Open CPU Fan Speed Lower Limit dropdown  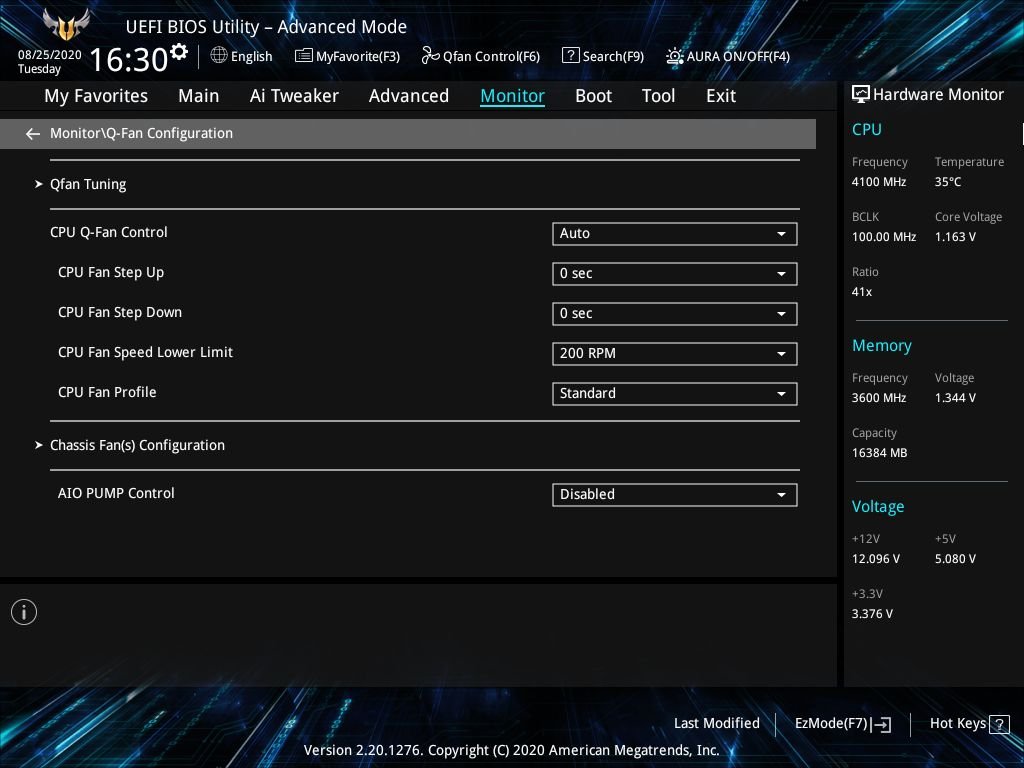click(675, 353)
